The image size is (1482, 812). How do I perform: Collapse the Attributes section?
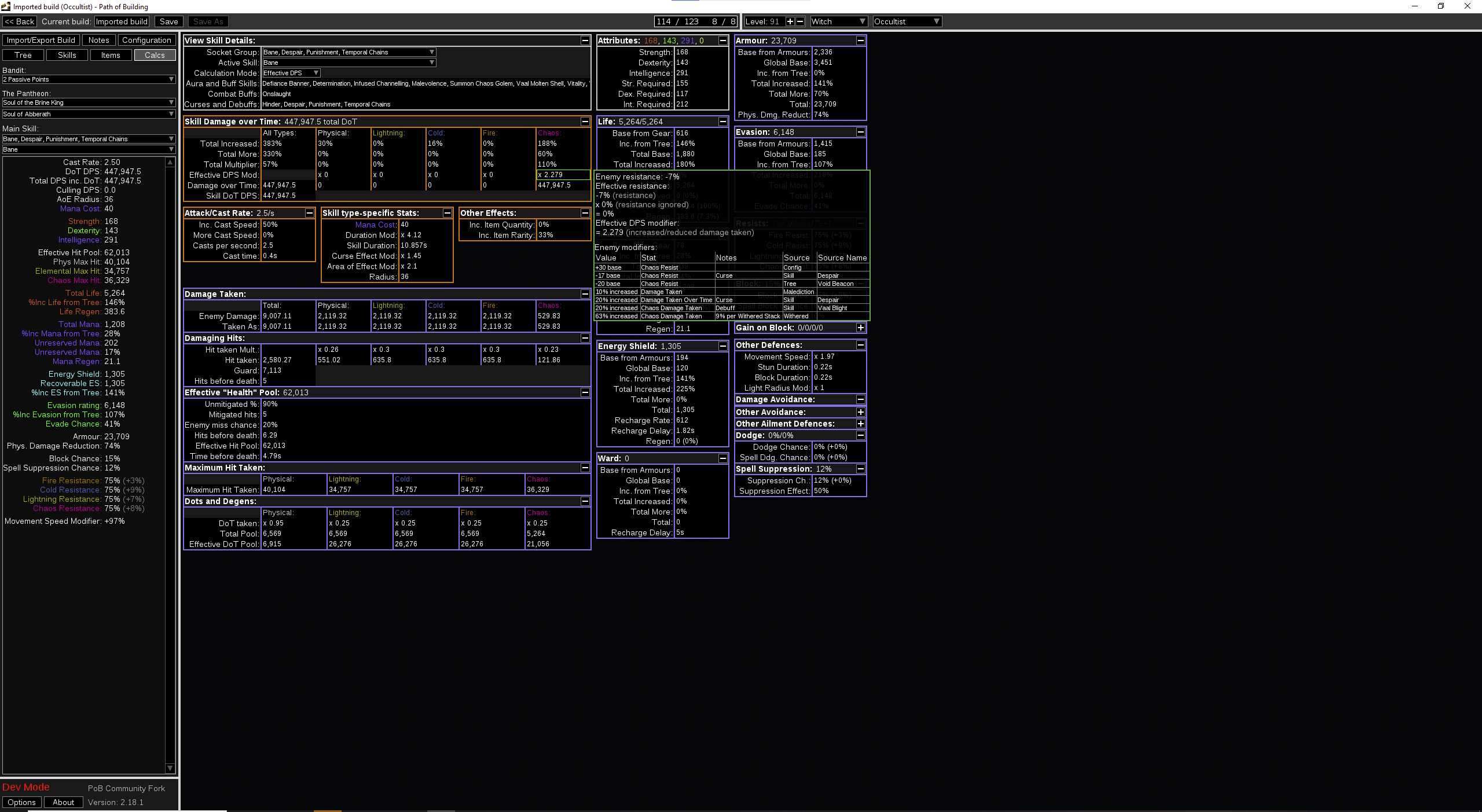click(722, 41)
